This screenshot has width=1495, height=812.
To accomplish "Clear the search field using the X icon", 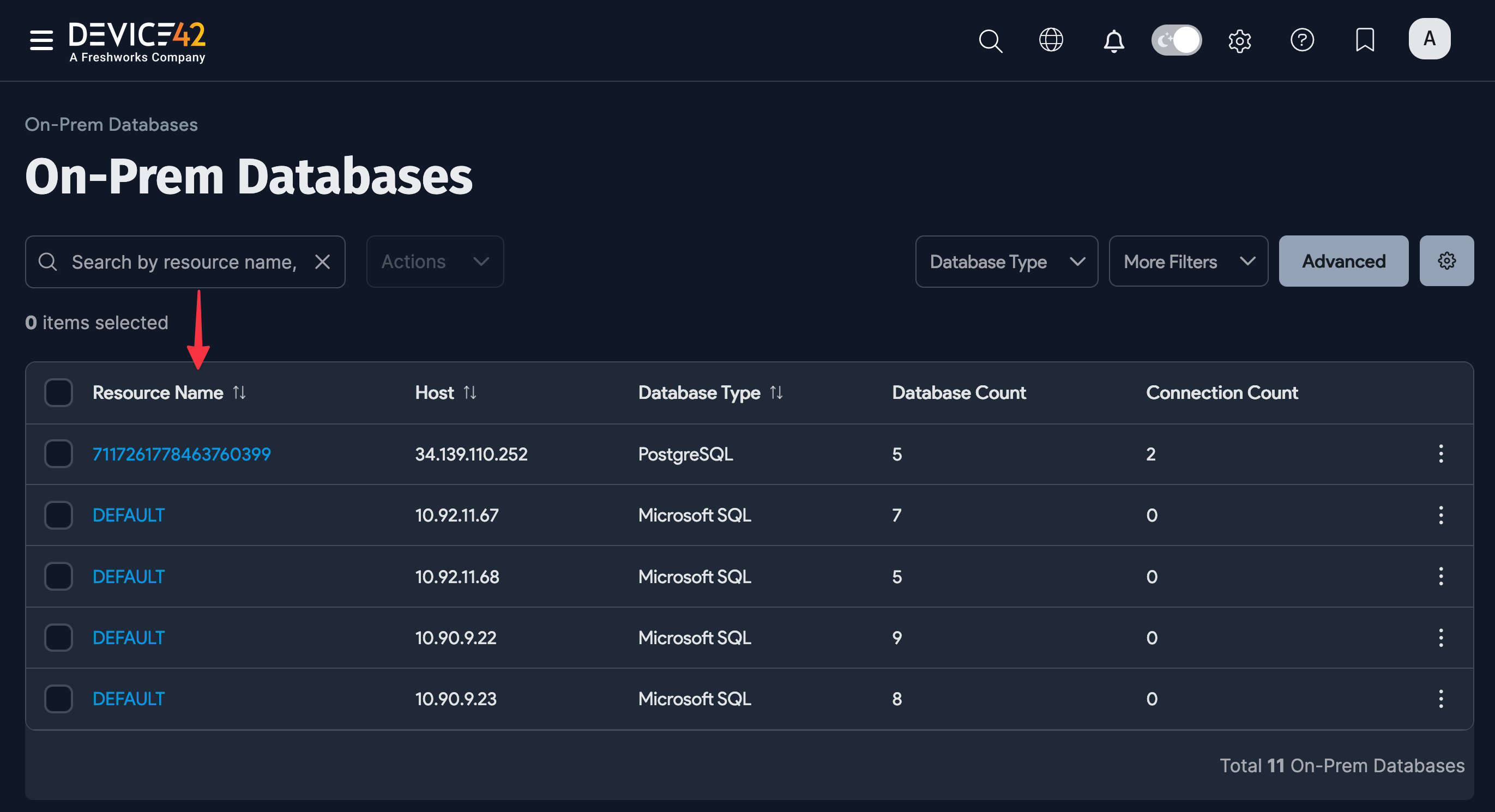I will pyautogui.click(x=323, y=262).
